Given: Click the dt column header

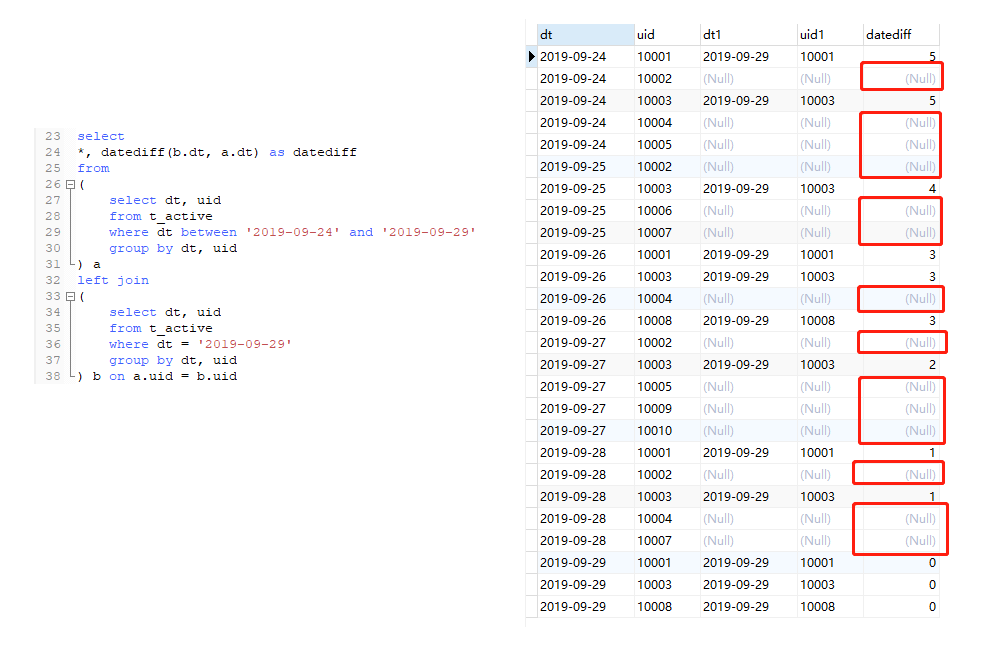Looking at the screenshot, I should coord(586,34).
